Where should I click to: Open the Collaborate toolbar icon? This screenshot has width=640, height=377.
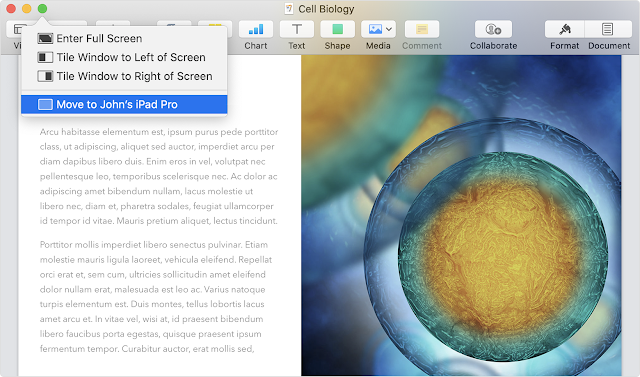point(493,29)
